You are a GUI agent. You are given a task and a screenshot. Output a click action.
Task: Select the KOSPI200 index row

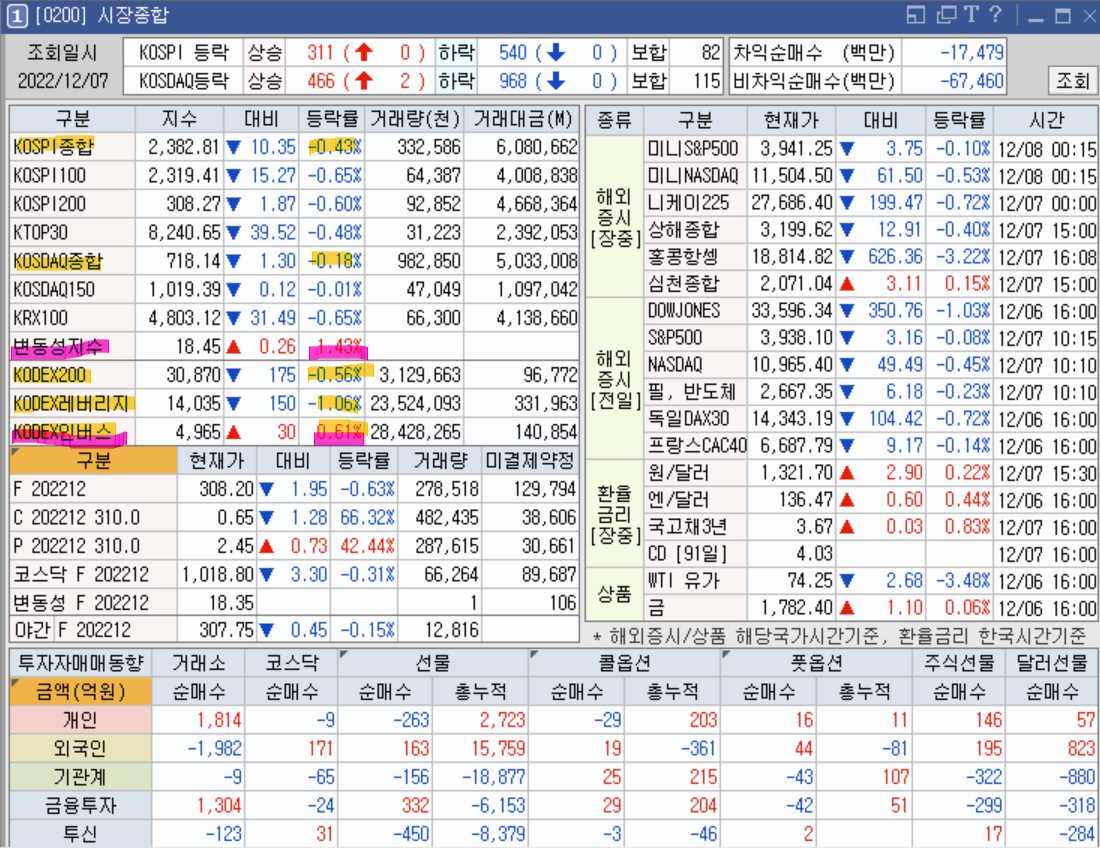[x=295, y=204]
